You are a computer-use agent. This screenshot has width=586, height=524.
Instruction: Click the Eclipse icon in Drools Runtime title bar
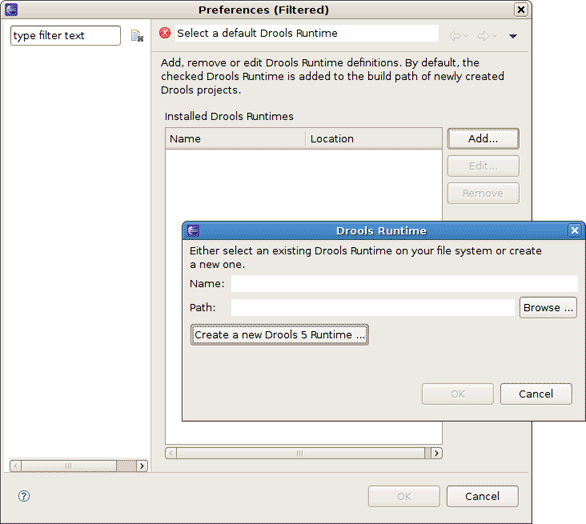click(193, 231)
